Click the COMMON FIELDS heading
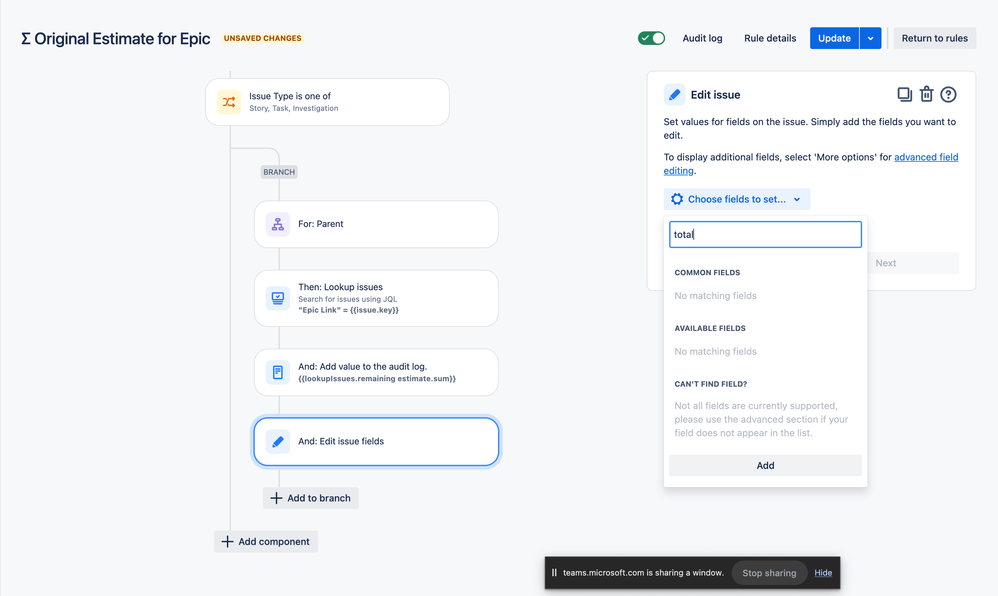Image resolution: width=998 pixels, height=596 pixels. 707,273
